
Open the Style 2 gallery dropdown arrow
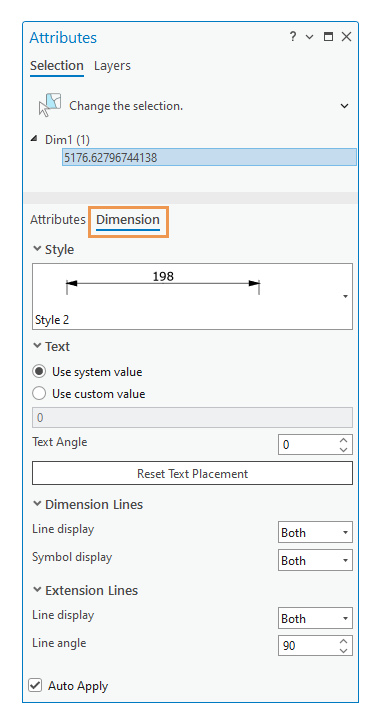pos(345,297)
